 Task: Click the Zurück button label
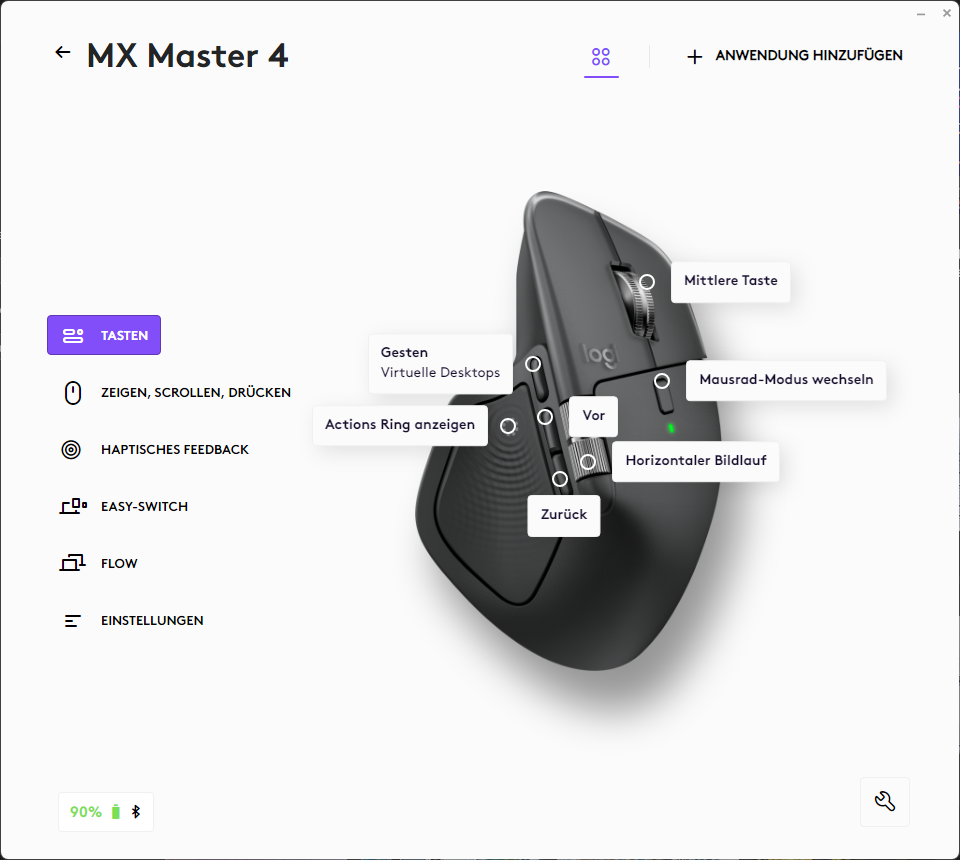pos(563,516)
